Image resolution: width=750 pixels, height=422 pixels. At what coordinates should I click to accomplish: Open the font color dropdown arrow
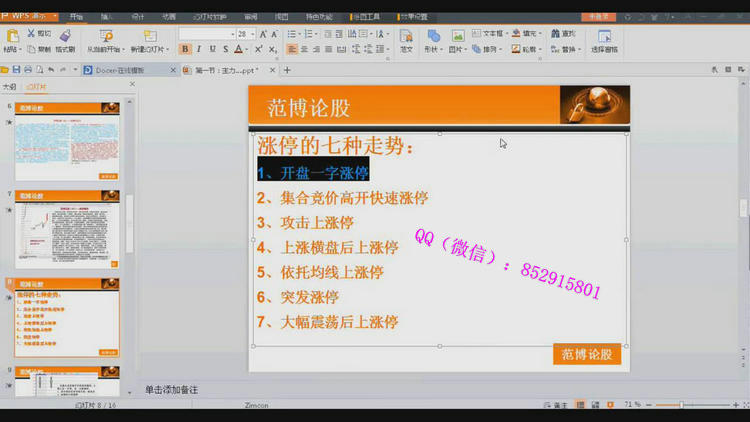247,49
